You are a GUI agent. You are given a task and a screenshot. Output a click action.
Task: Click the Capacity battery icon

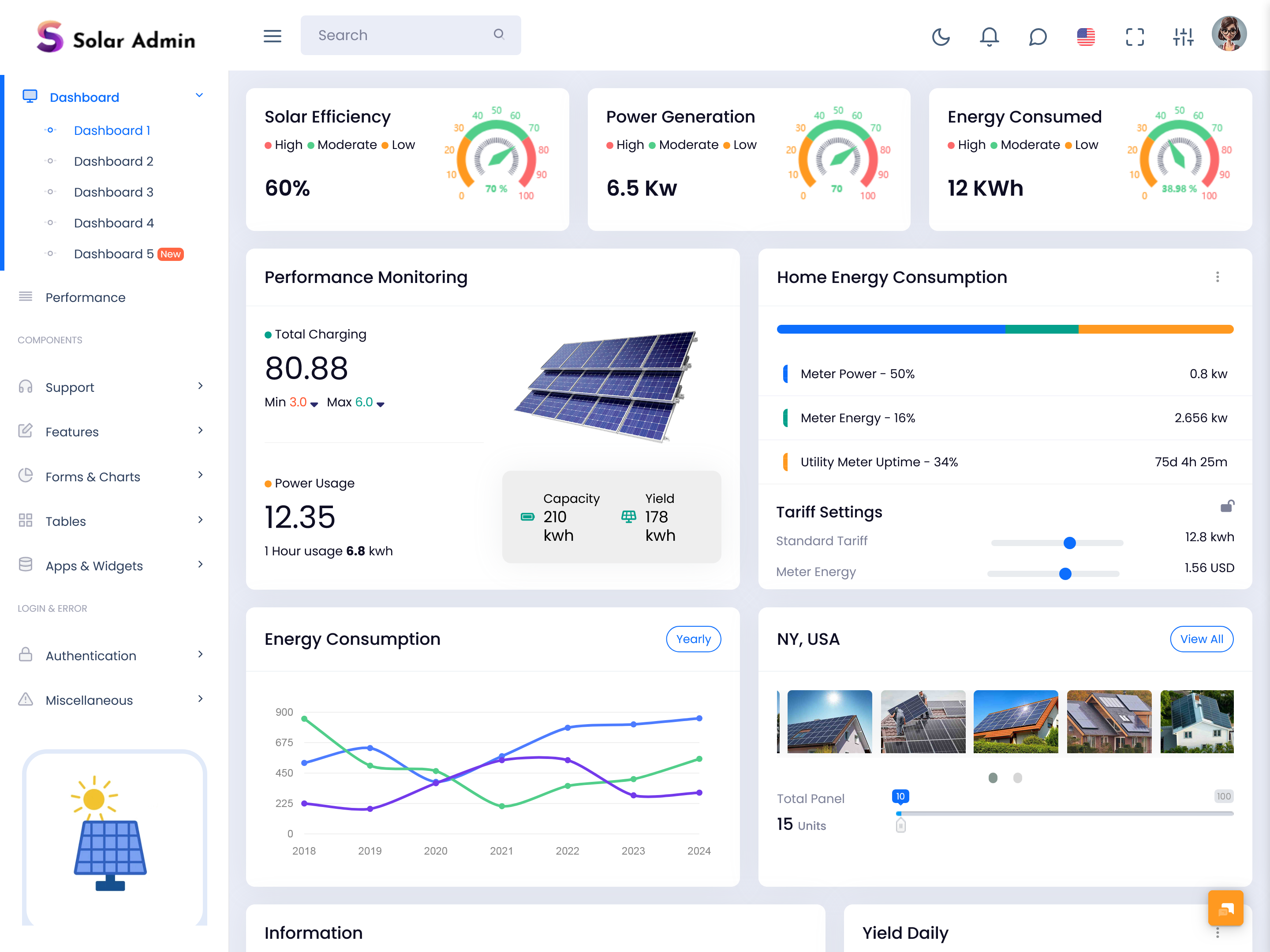(x=527, y=517)
